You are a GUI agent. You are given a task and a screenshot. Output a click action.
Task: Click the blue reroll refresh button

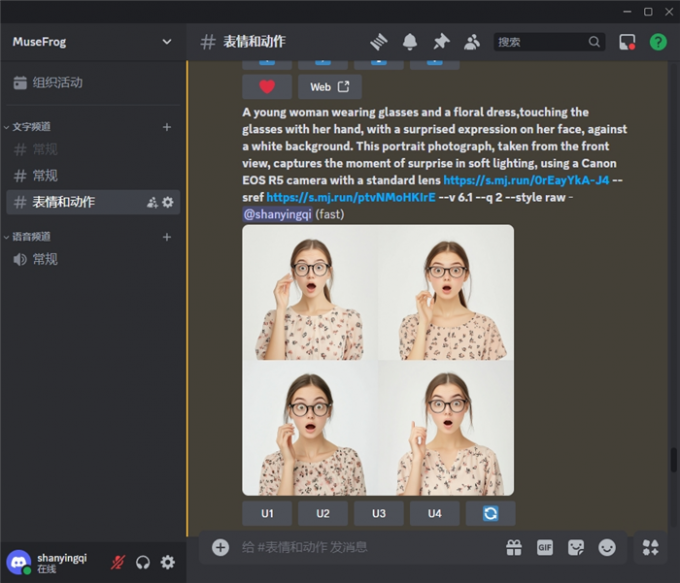point(490,514)
